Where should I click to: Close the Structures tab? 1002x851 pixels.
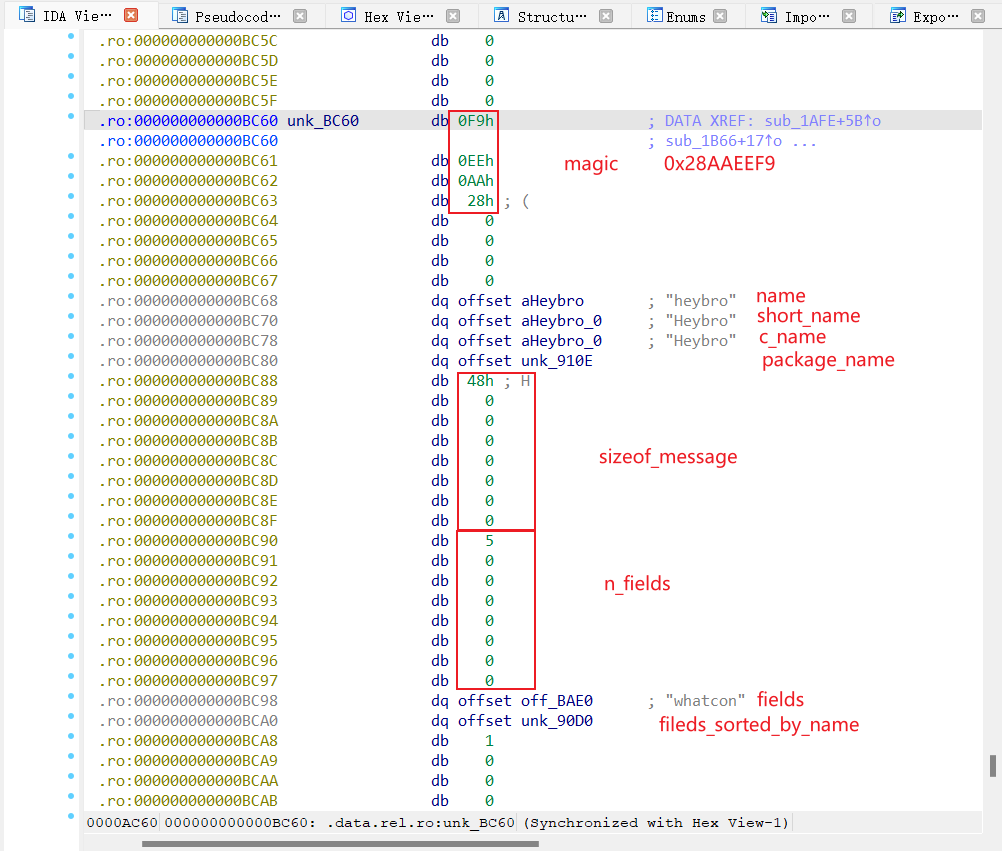(x=607, y=16)
